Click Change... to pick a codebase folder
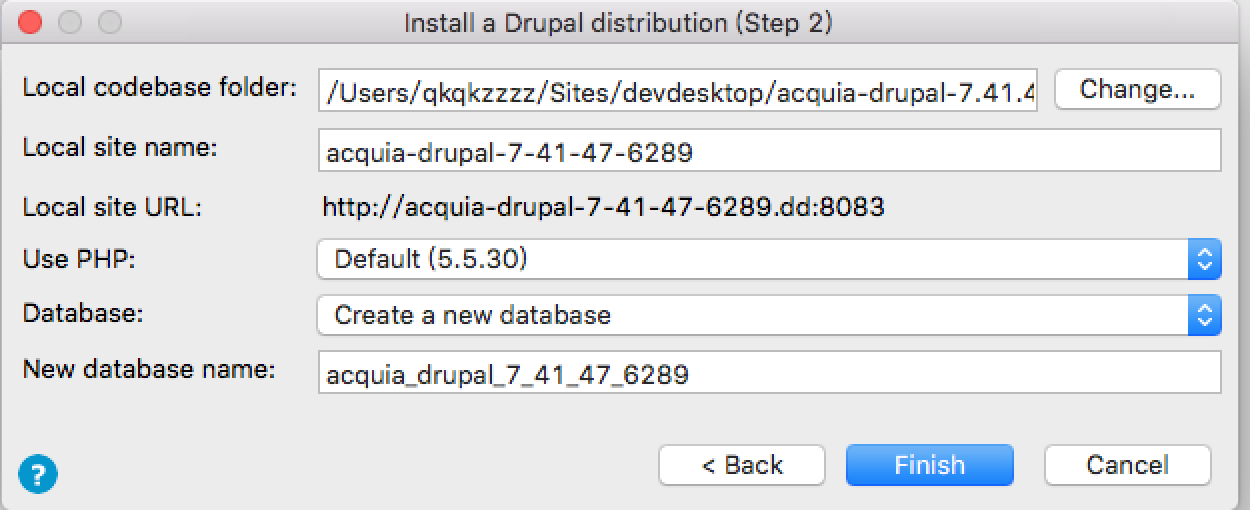Viewport: 1250px width, 510px height. click(1138, 89)
